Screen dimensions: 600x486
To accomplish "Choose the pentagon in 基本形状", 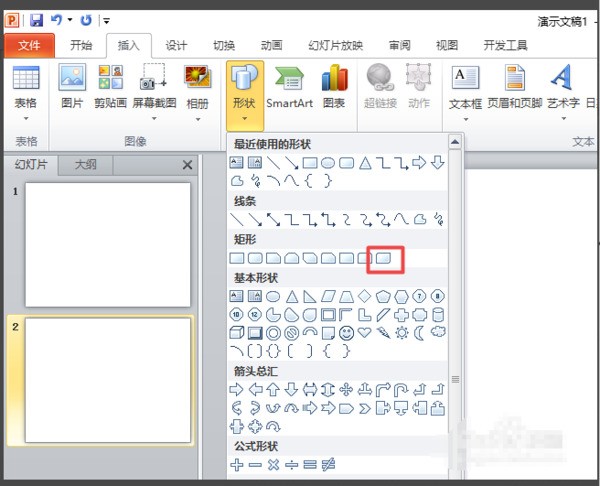I will (x=383, y=296).
